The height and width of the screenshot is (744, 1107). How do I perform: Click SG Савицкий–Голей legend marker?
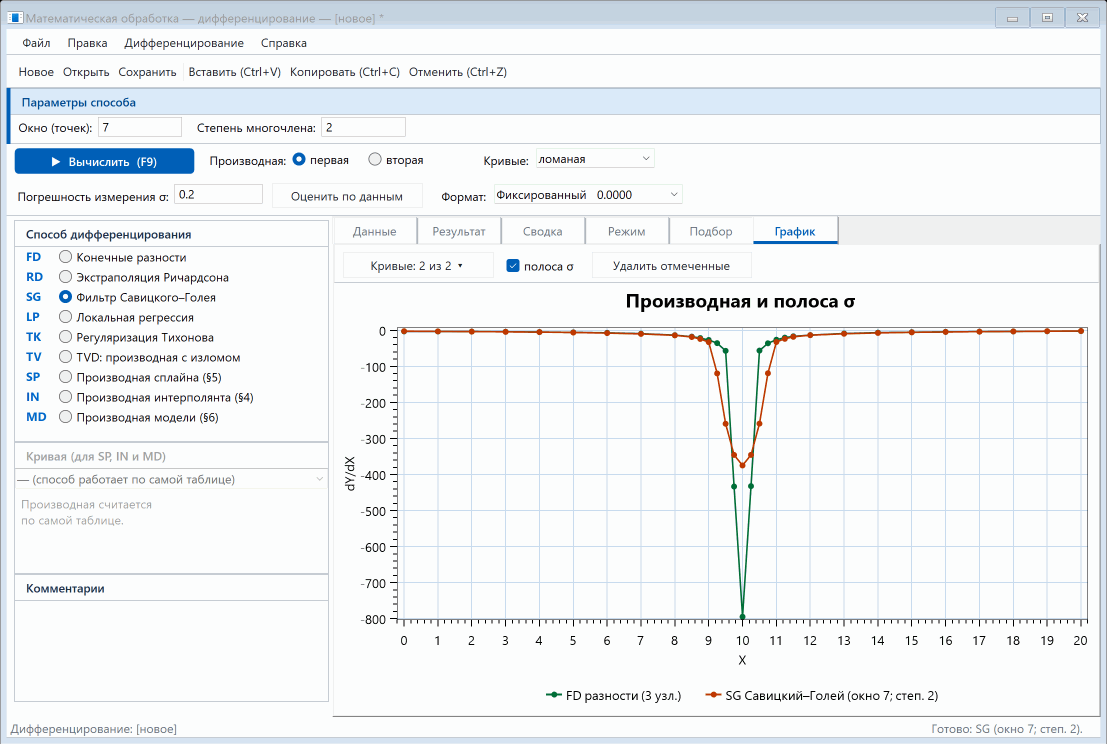[x=713, y=695]
